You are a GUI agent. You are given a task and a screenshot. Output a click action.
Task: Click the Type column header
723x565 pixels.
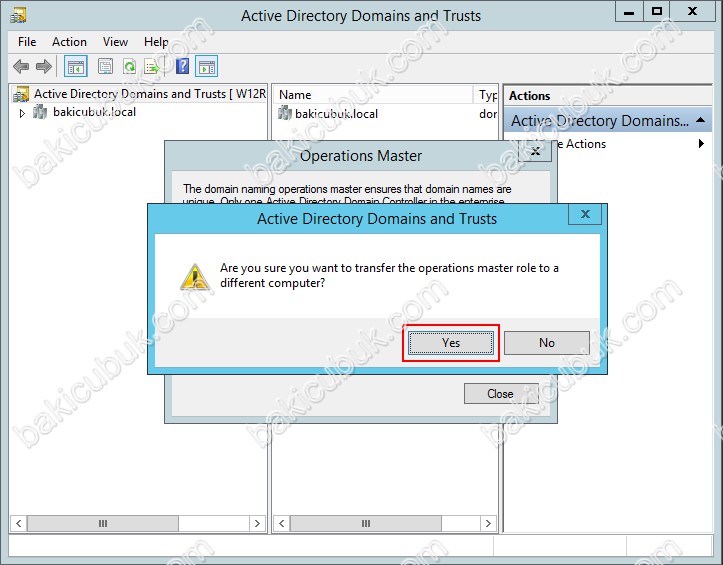click(x=486, y=95)
